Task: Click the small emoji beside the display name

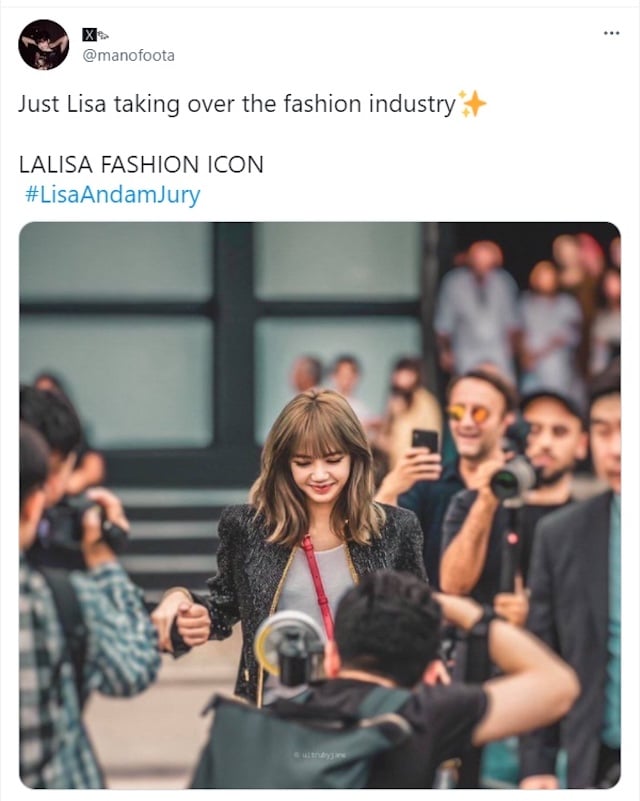Action: [103, 35]
